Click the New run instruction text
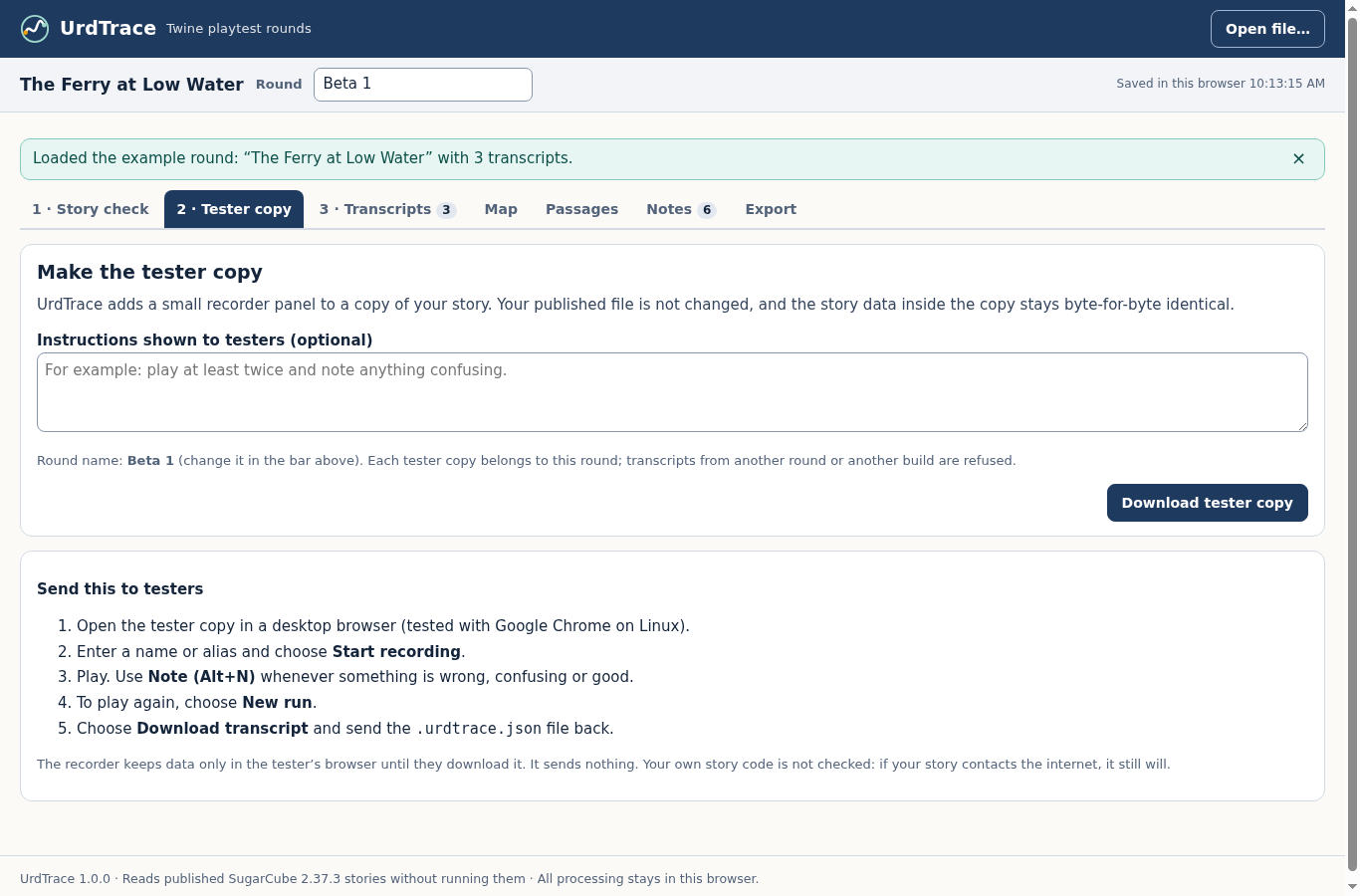 [x=277, y=703]
